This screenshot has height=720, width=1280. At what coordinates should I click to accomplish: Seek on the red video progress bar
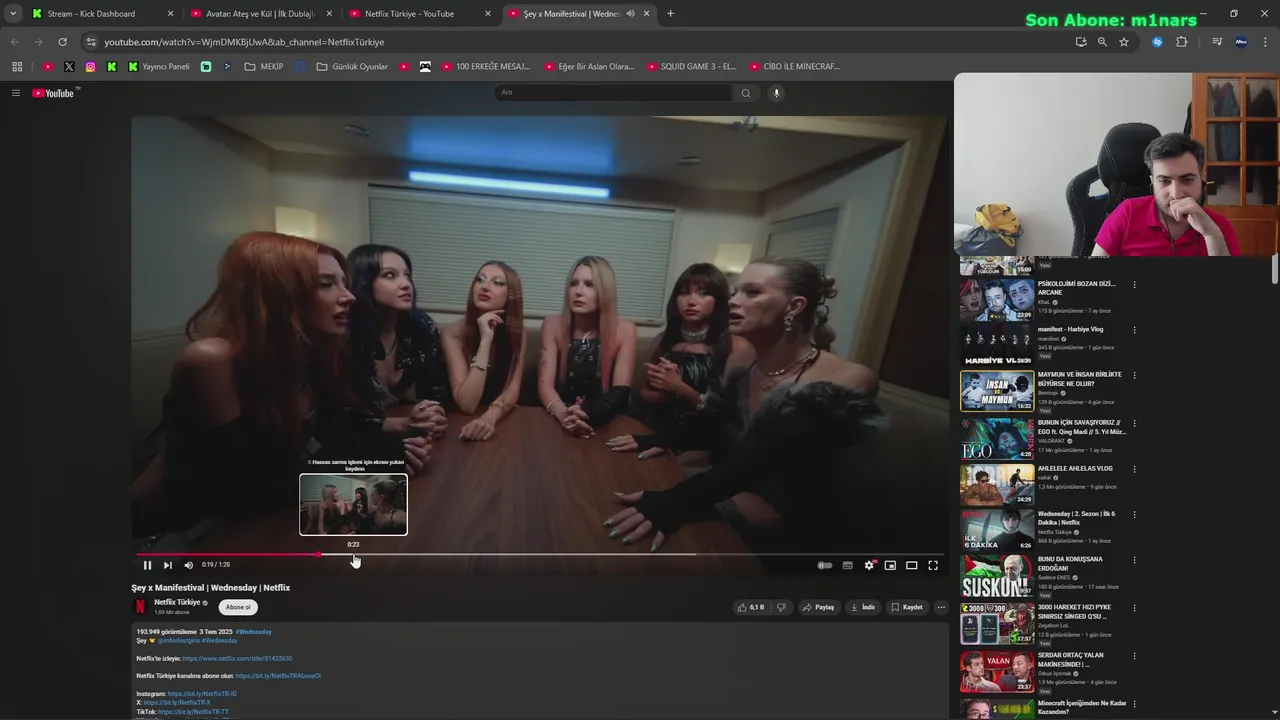(x=540, y=554)
